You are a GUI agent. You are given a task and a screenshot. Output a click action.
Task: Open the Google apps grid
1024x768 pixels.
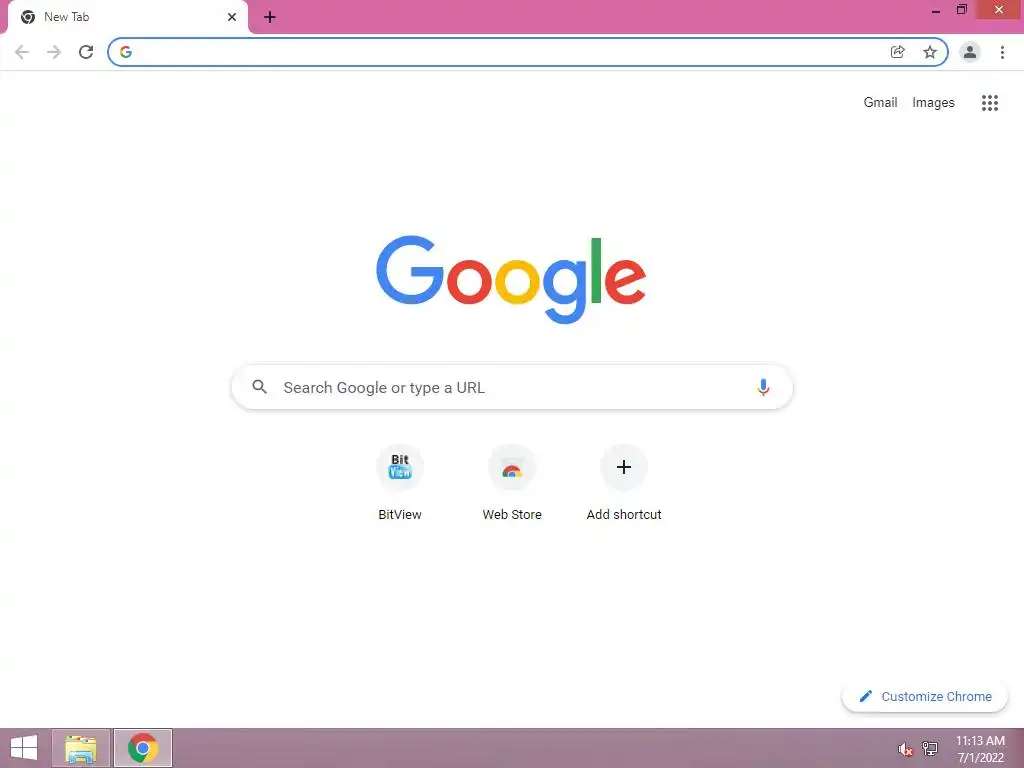(990, 103)
